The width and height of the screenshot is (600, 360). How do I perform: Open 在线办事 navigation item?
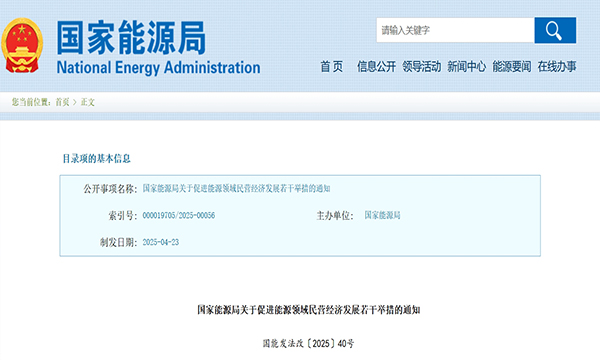(x=557, y=67)
